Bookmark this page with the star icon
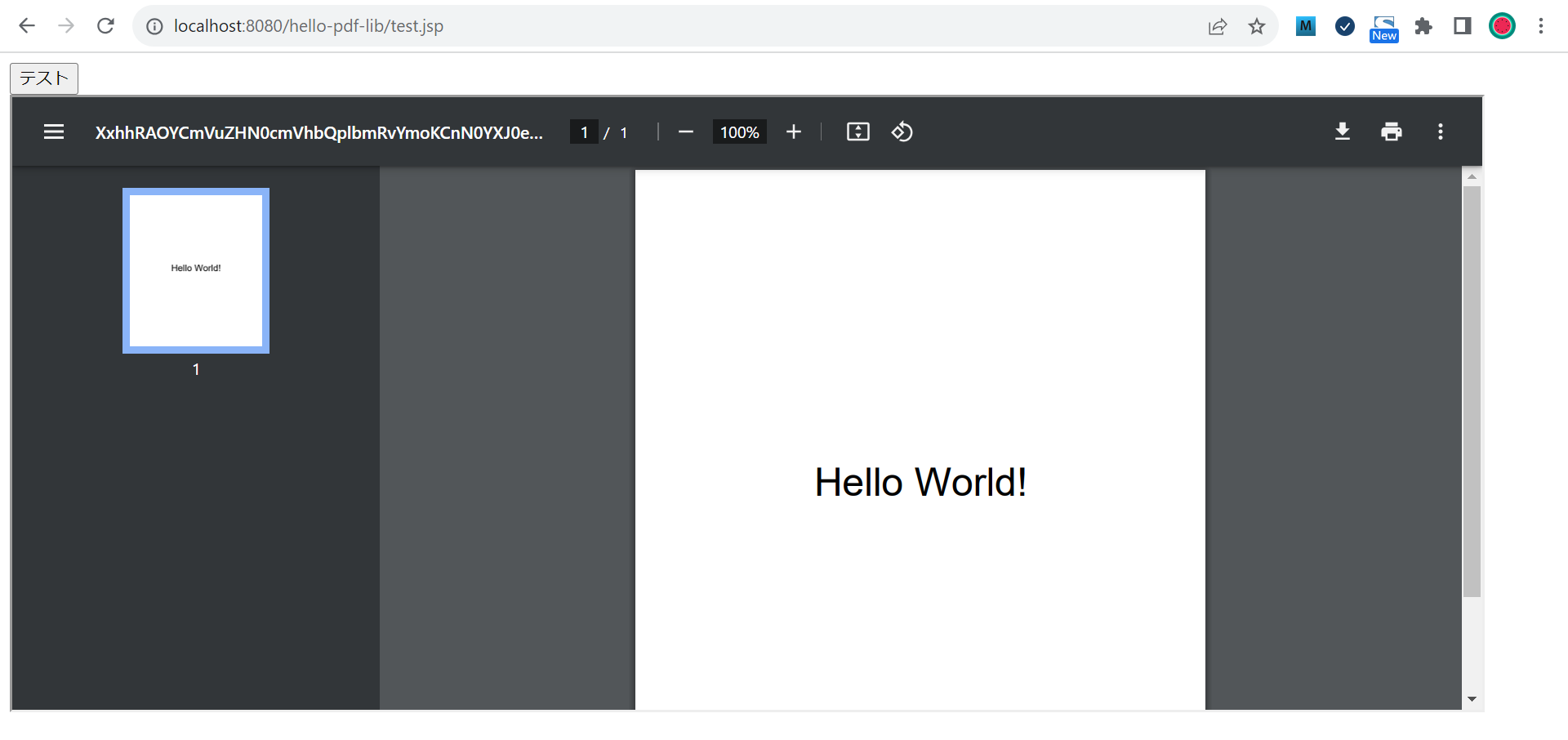This screenshot has height=740, width=1568. pyautogui.click(x=1257, y=26)
